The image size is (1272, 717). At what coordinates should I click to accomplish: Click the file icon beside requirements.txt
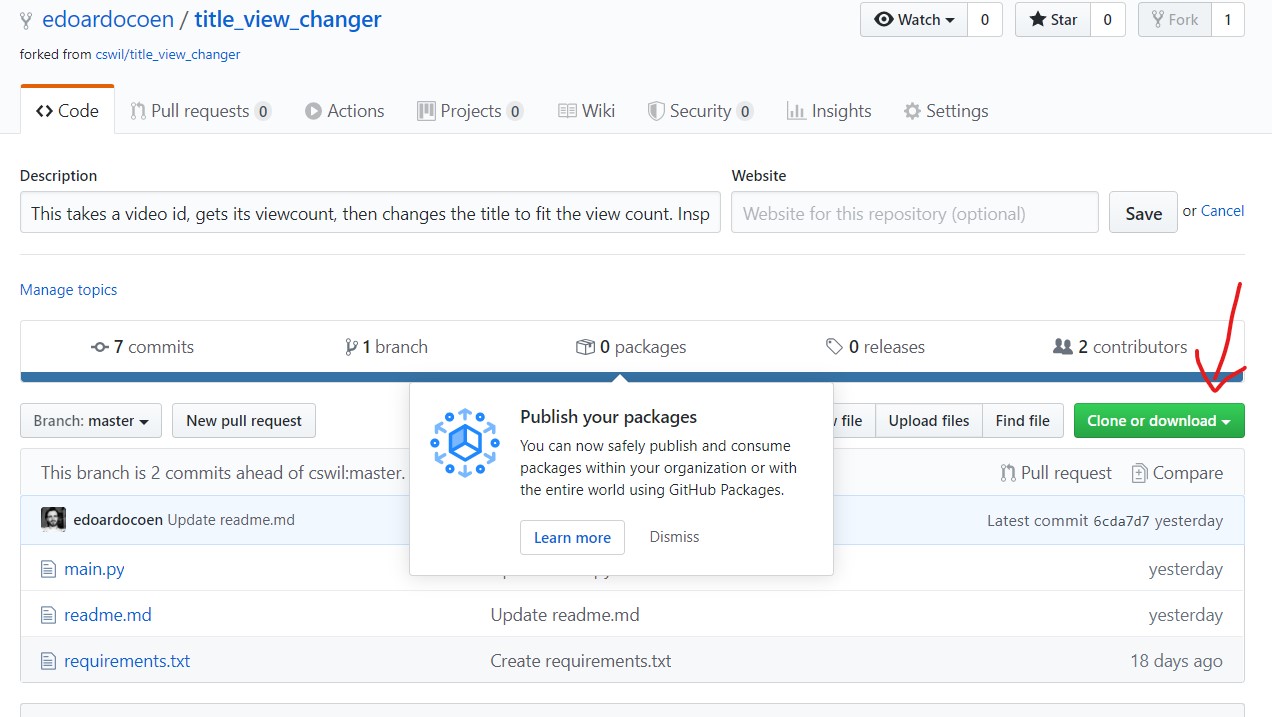pos(48,661)
